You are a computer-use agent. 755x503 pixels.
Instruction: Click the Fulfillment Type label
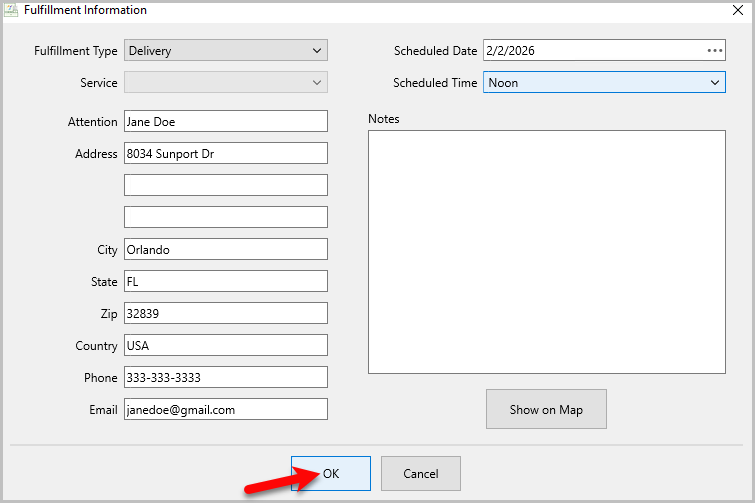pos(76,51)
